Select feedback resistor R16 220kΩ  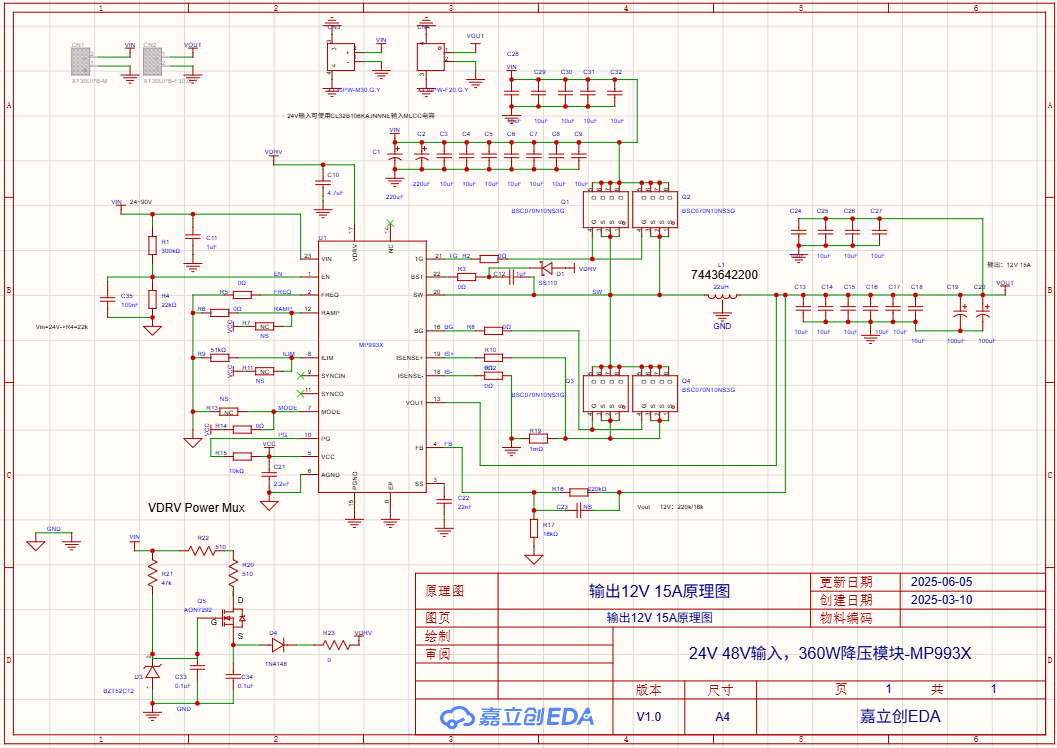click(x=578, y=492)
